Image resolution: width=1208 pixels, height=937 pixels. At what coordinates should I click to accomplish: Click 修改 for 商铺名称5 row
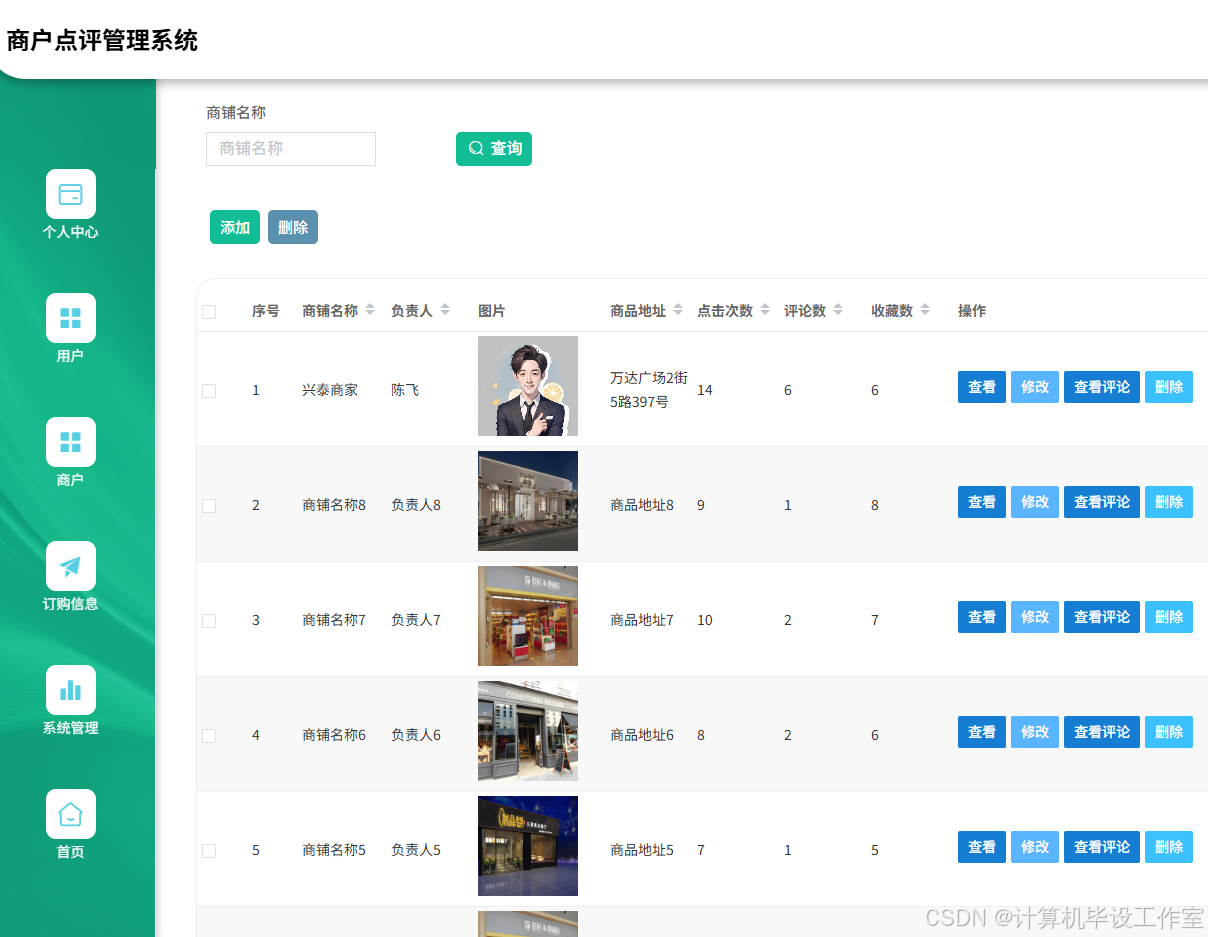pyautogui.click(x=1035, y=847)
